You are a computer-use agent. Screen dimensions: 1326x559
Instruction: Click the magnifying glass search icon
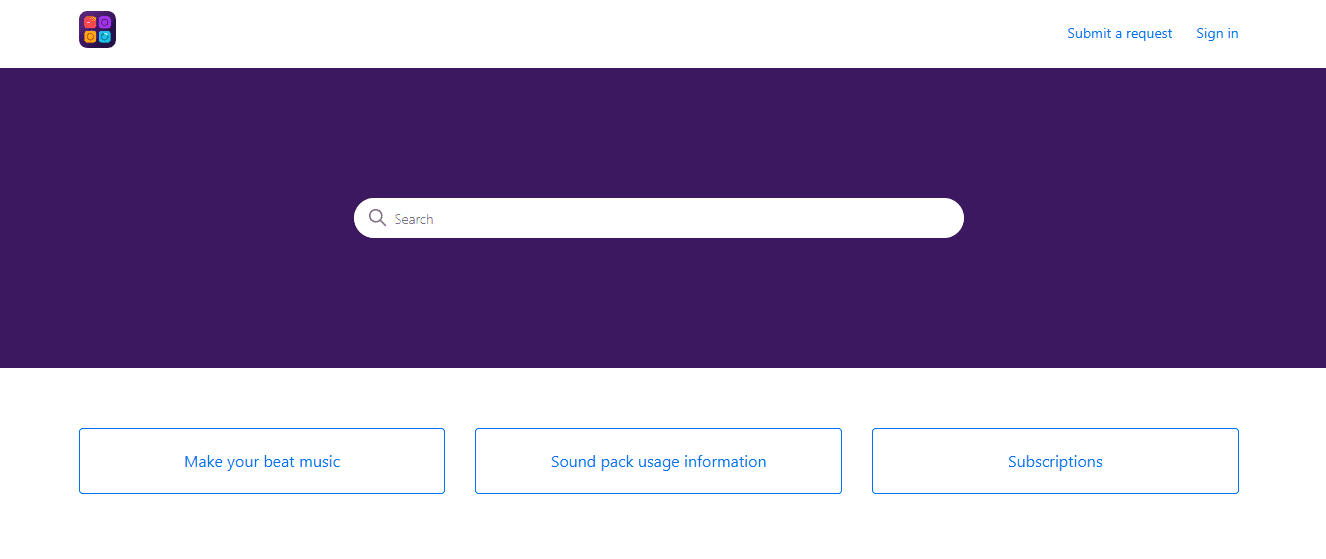377,218
